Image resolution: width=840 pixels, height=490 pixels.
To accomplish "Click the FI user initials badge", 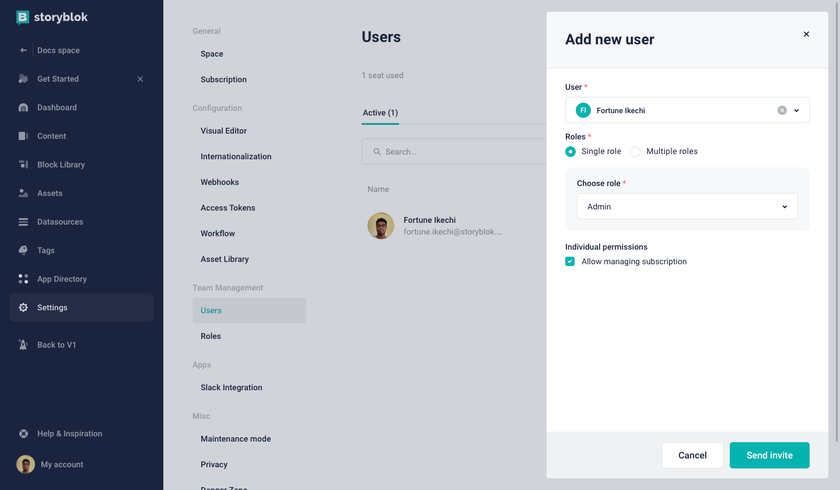I will 583,110.
